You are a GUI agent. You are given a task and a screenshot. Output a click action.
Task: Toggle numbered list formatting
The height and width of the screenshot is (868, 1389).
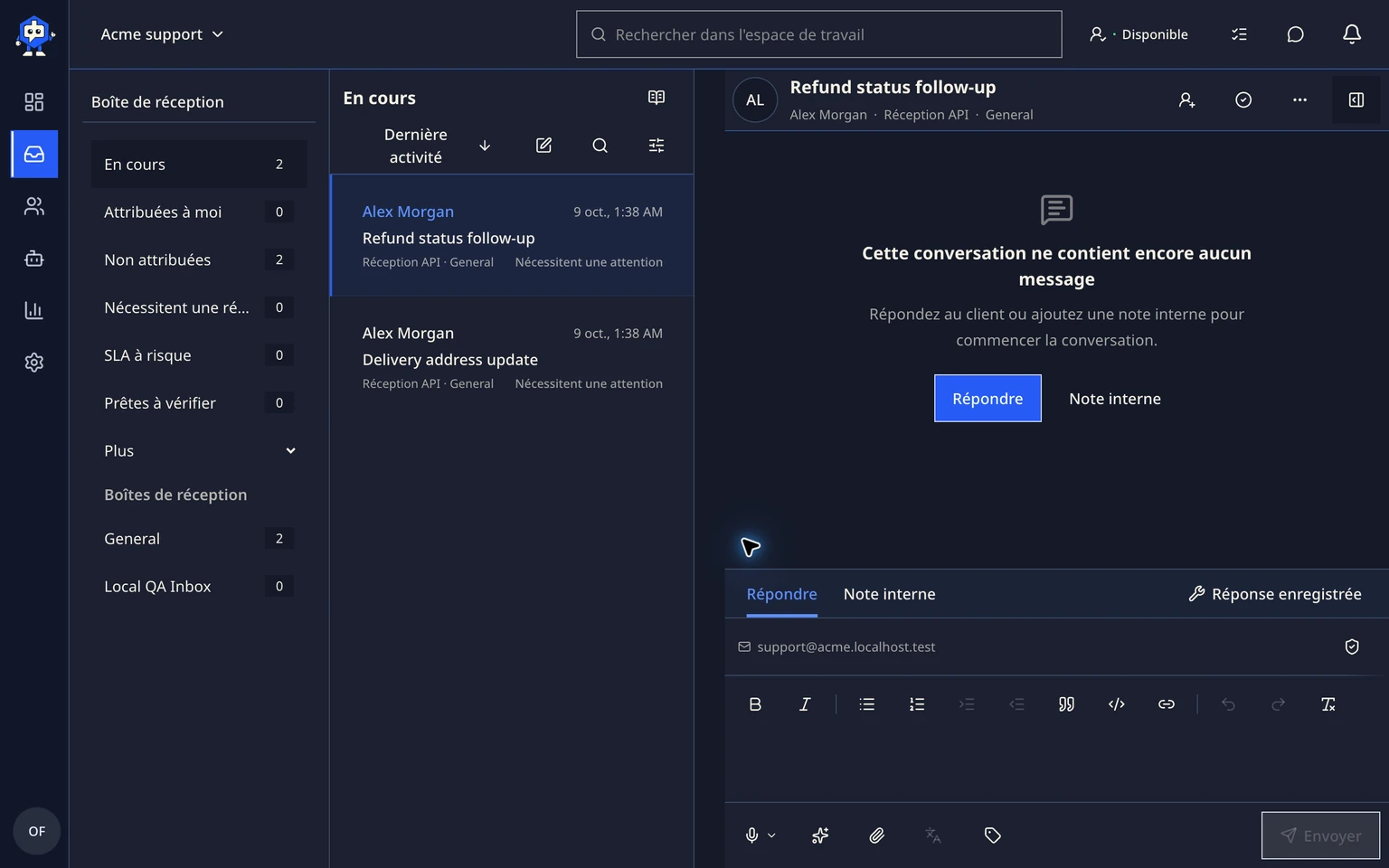pyautogui.click(x=917, y=704)
